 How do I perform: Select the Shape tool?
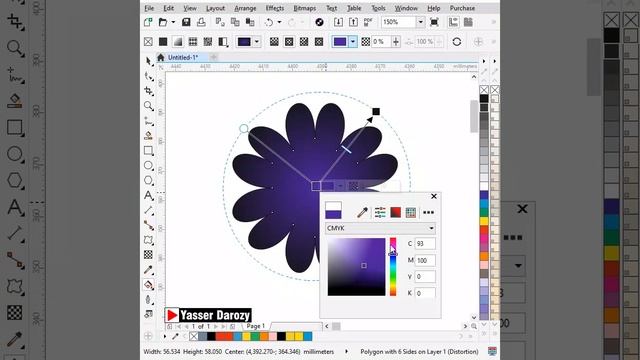pyautogui.click(x=149, y=76)
